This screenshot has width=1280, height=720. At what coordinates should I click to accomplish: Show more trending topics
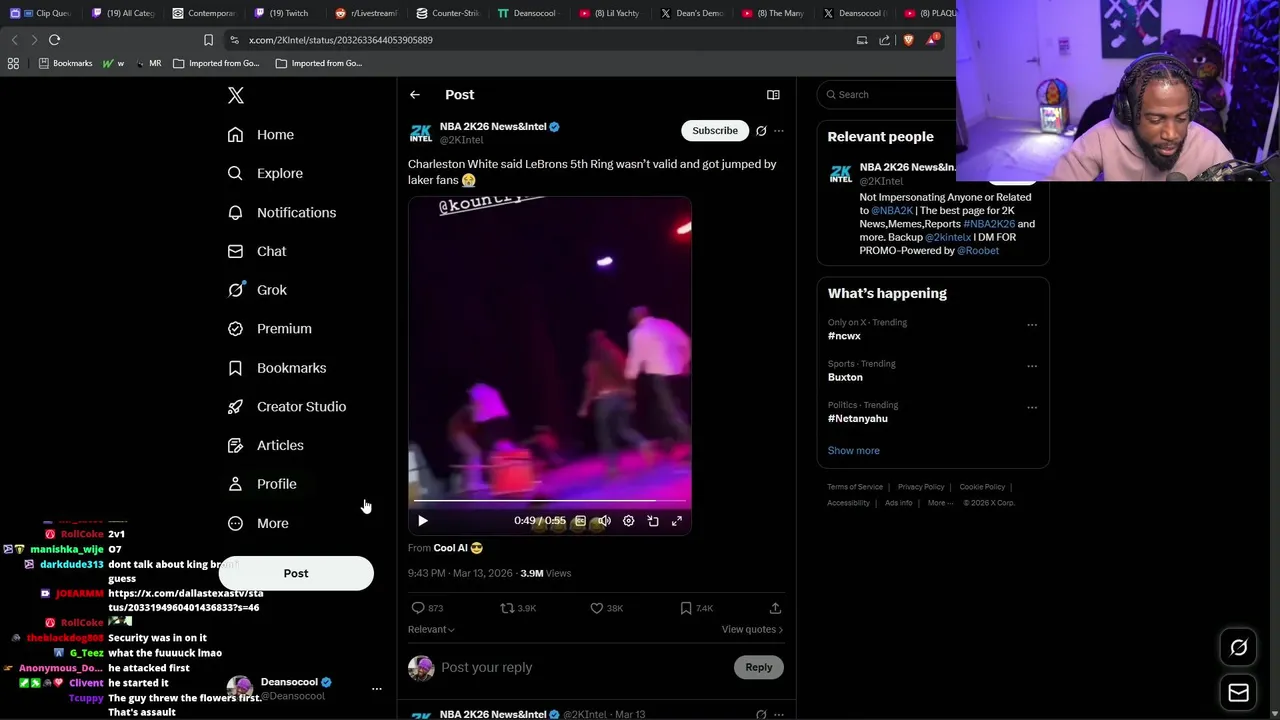point(853,451)
